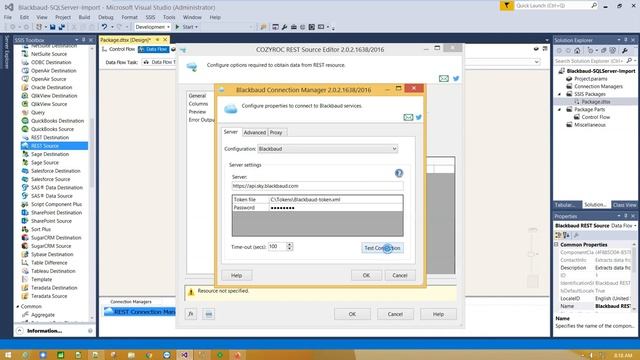Select Preview page in REST Source Editor

click(198, 111)
